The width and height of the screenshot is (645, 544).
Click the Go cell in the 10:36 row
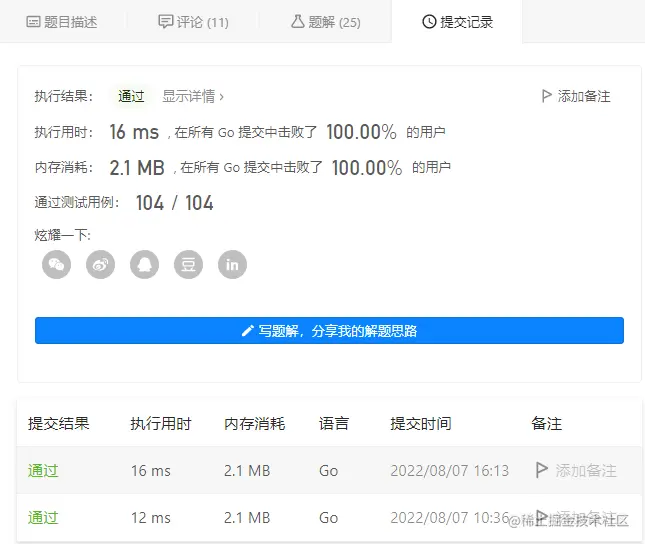pos(329,517)
